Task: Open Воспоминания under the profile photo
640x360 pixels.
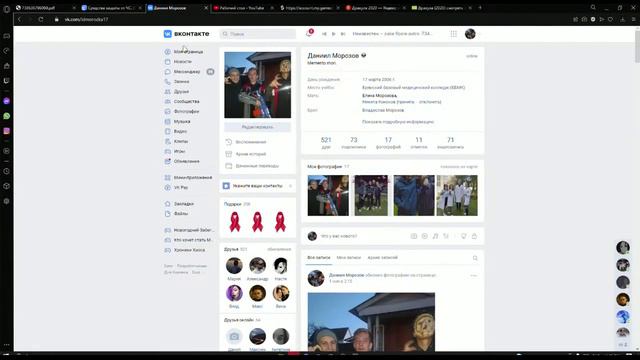Action: click(251, 142)
